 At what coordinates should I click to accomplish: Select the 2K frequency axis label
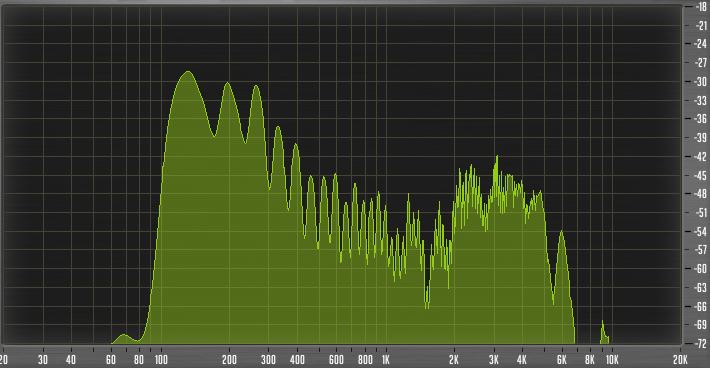click(453, 360)
